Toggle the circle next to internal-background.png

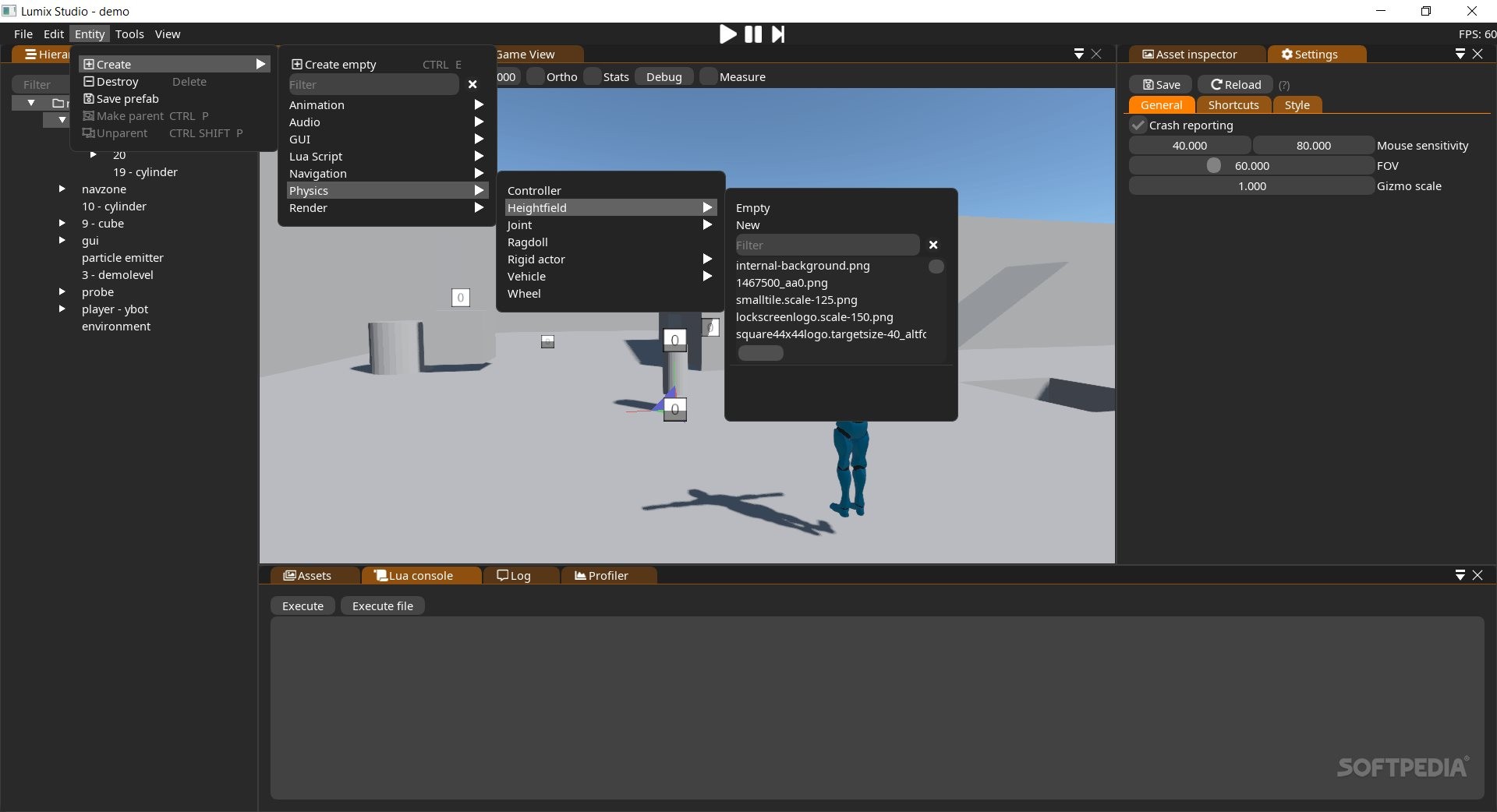tap(936, 267)
